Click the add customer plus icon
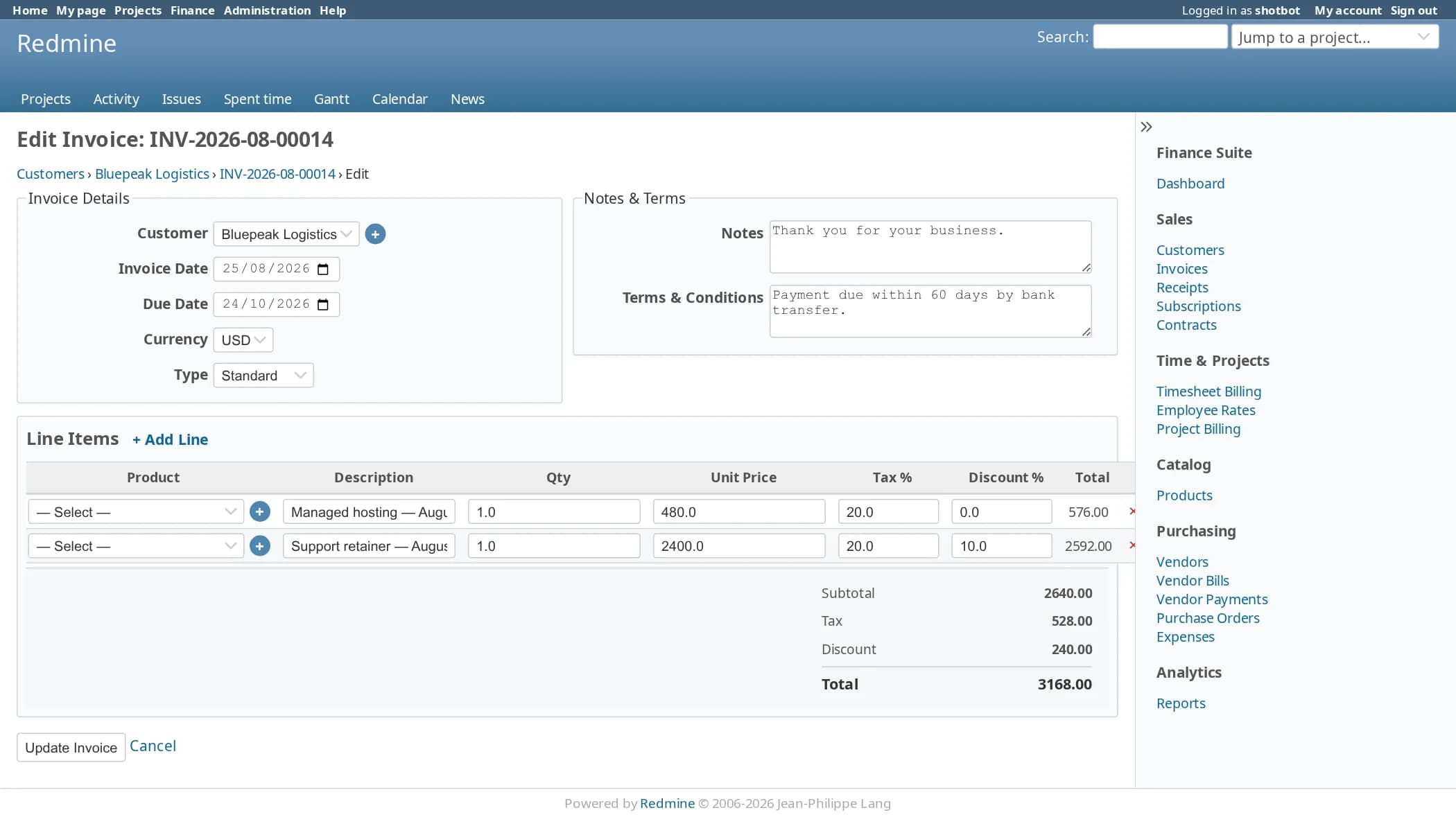 (x=375, y=234)
